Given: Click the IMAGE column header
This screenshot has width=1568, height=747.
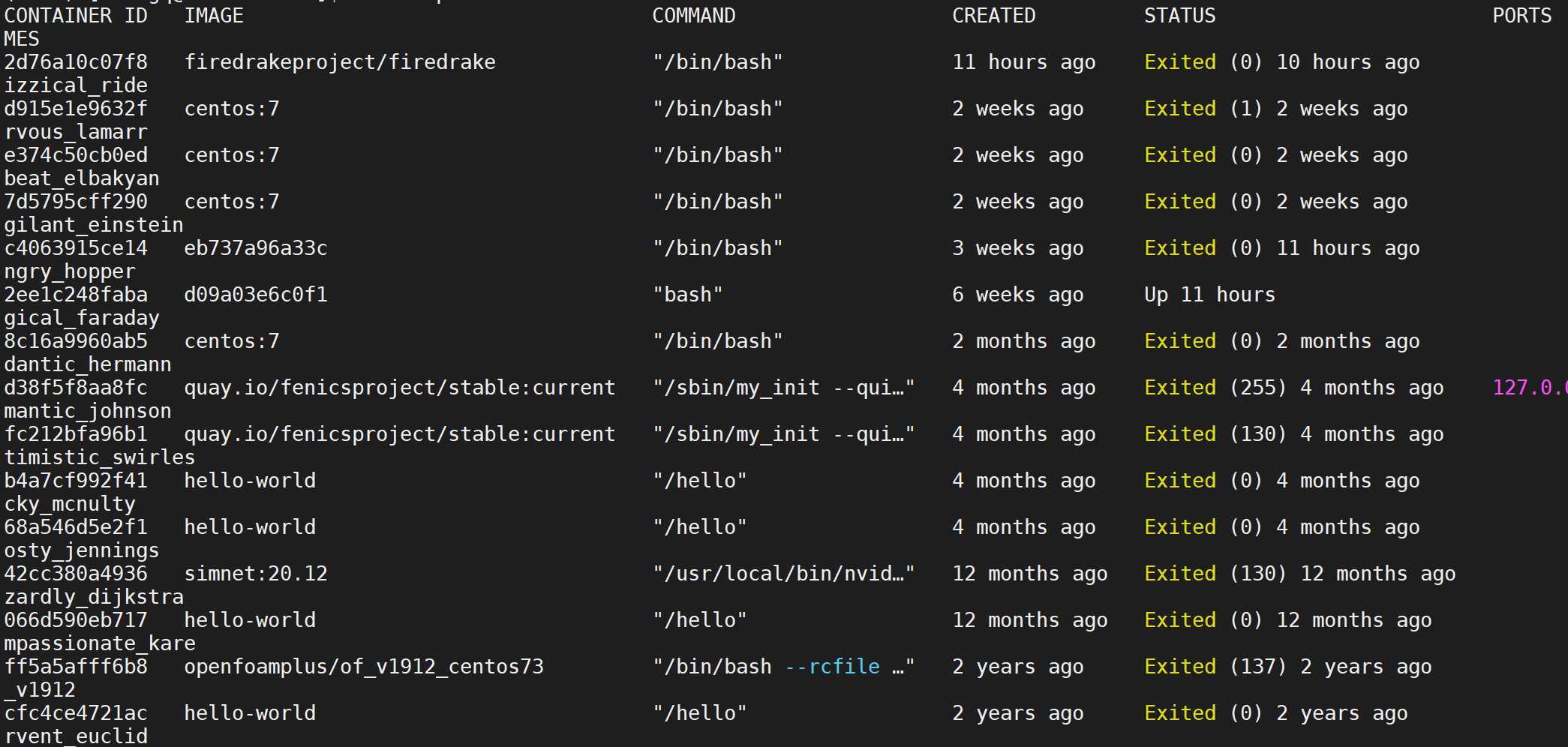Looking at the screenshot, I should pyautogui.click(x=214, y=15).
